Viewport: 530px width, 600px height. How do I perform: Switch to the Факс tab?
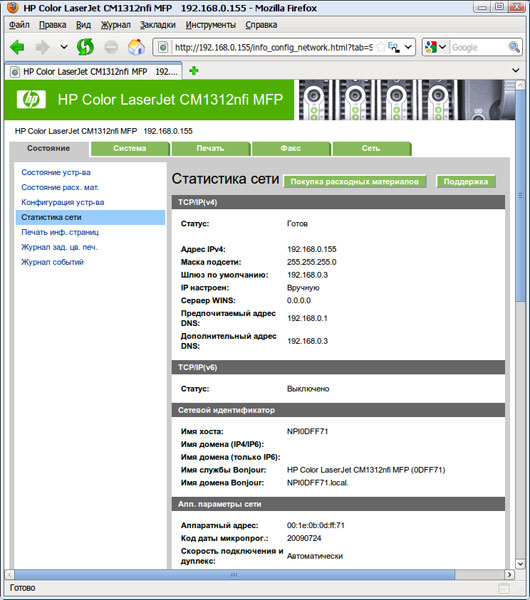[x=291, y=148]
